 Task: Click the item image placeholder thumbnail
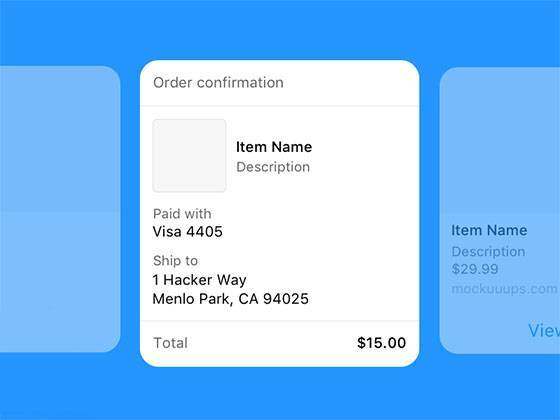(x=189, y=156)
